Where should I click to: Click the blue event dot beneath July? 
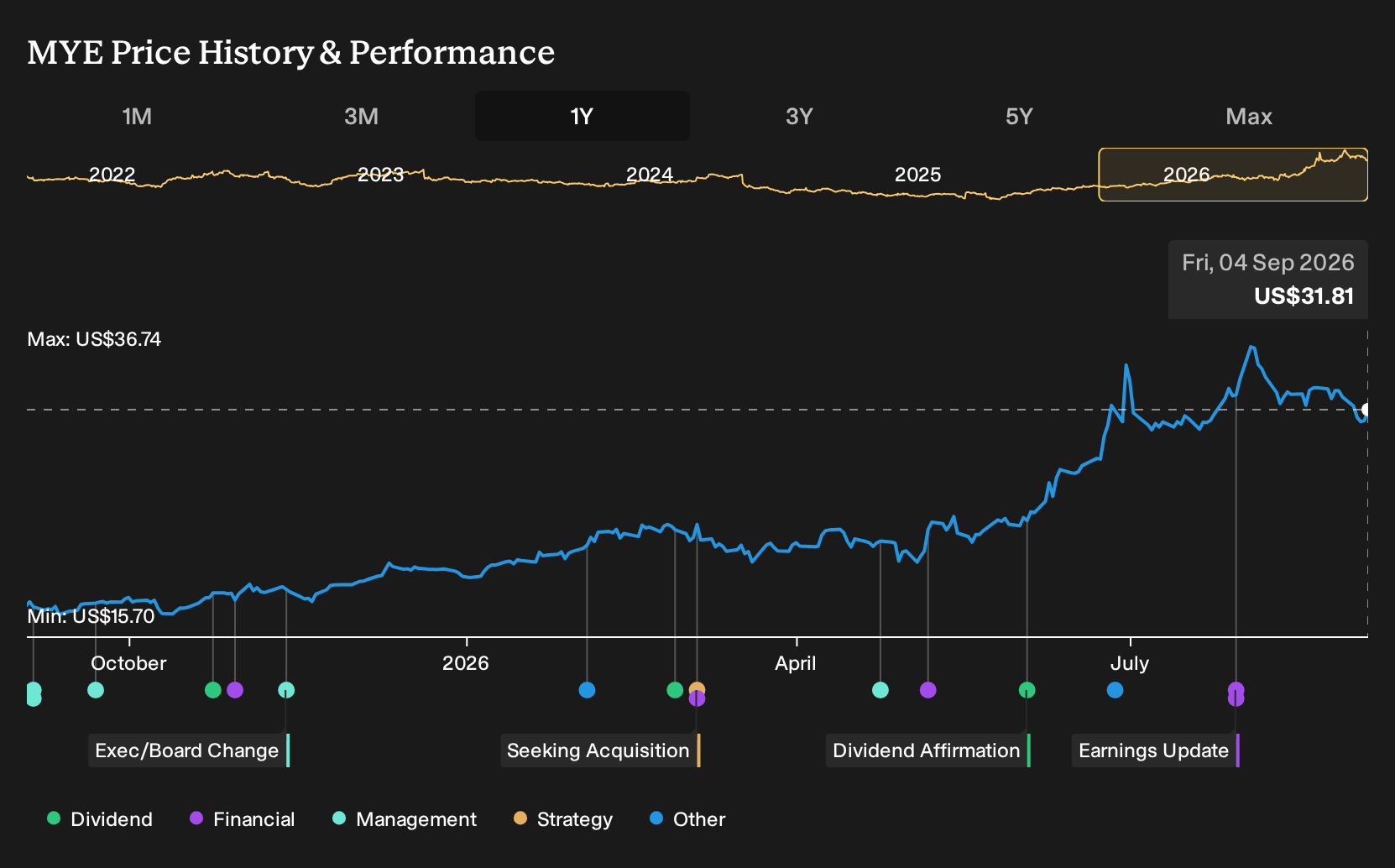point(1115,690)
